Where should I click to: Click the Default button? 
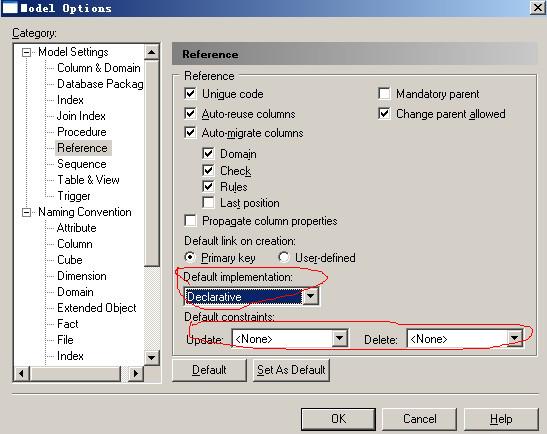(209, 370)
